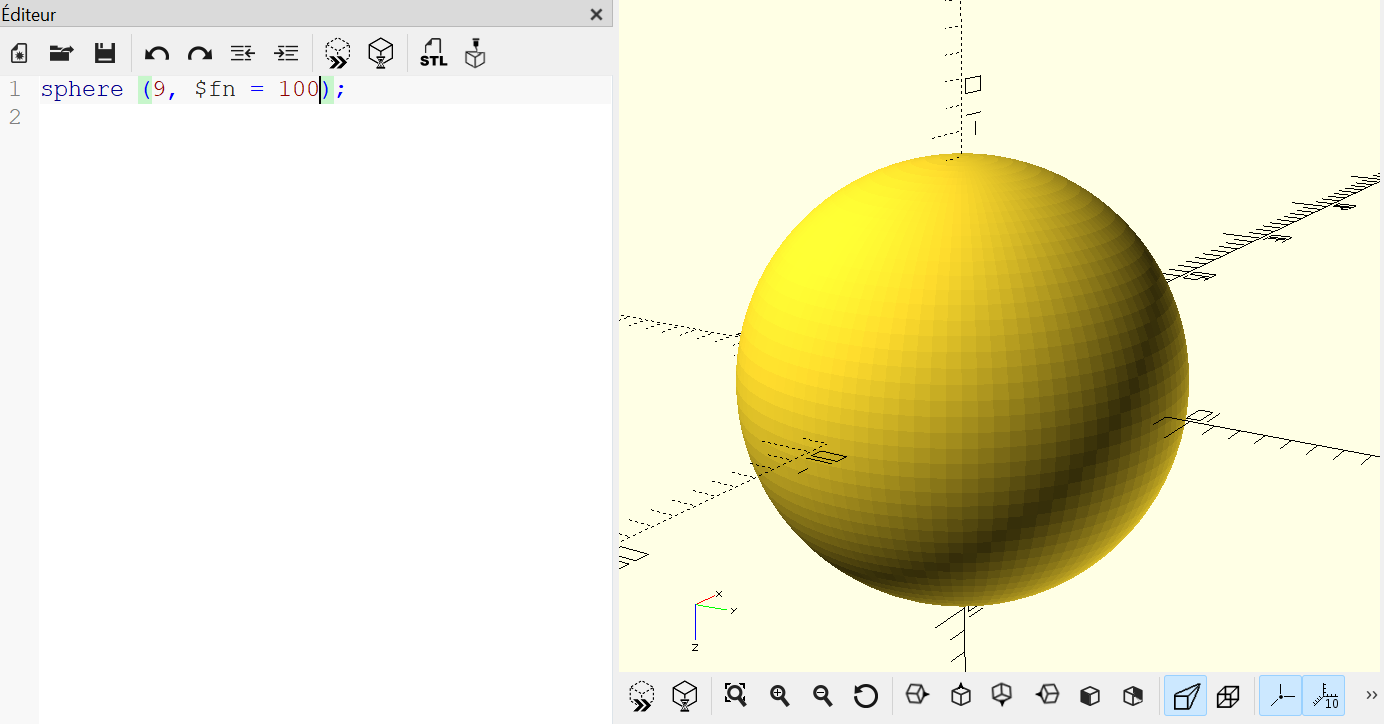Switch to the left side view
This screenshot has height=724, width=1384.
tap(1047, 695)
